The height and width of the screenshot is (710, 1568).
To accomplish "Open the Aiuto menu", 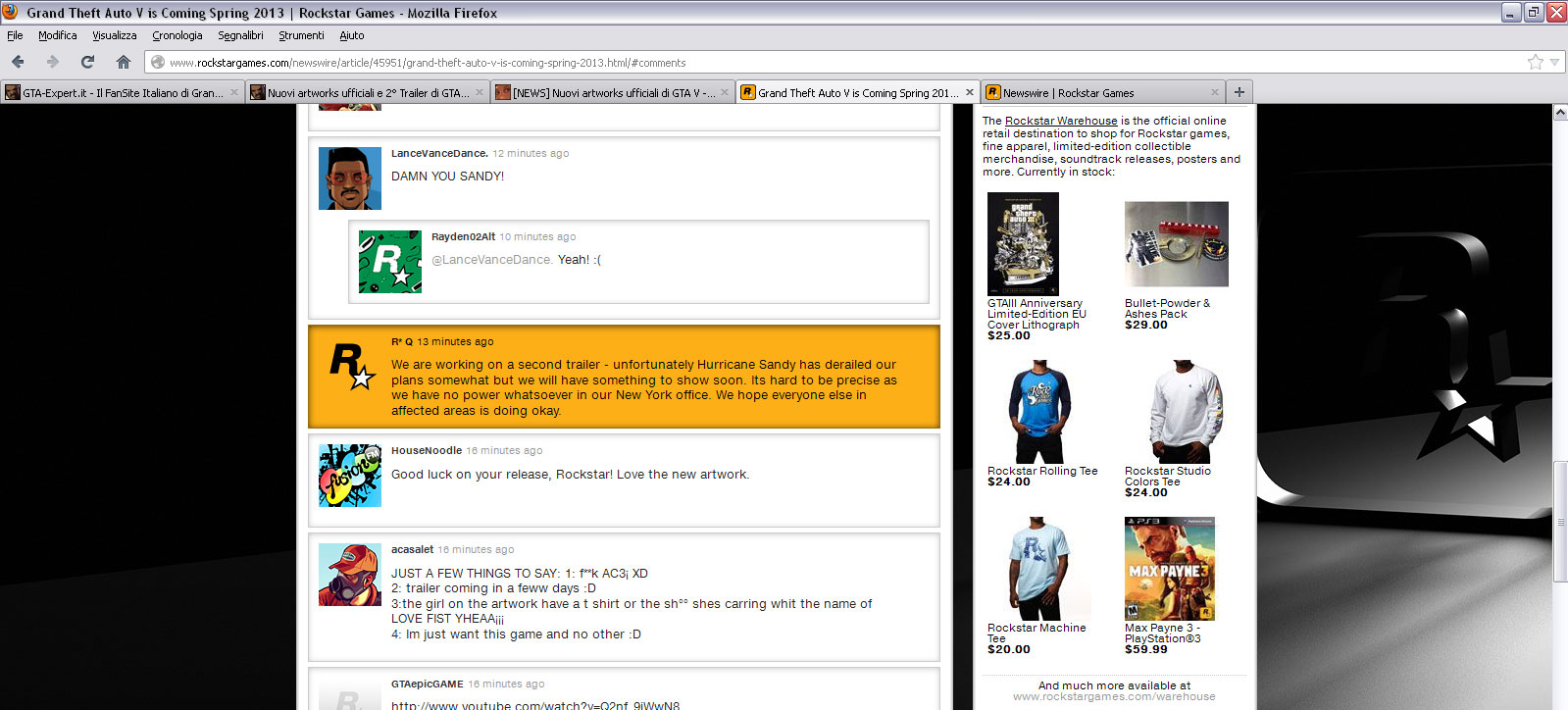I will click(352, 35).
